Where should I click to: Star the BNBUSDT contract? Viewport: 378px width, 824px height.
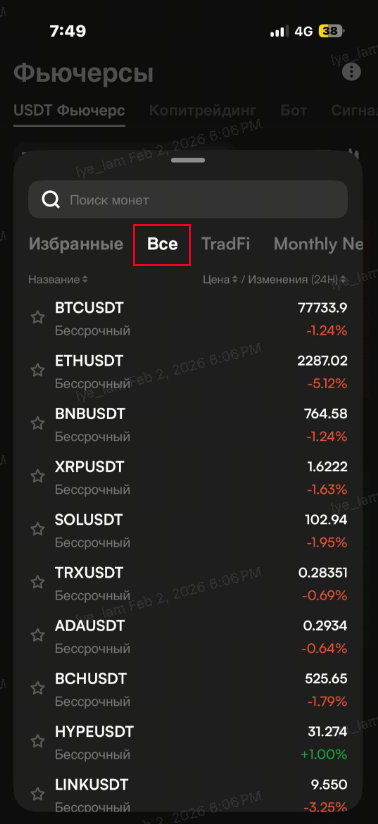[37, 423]
